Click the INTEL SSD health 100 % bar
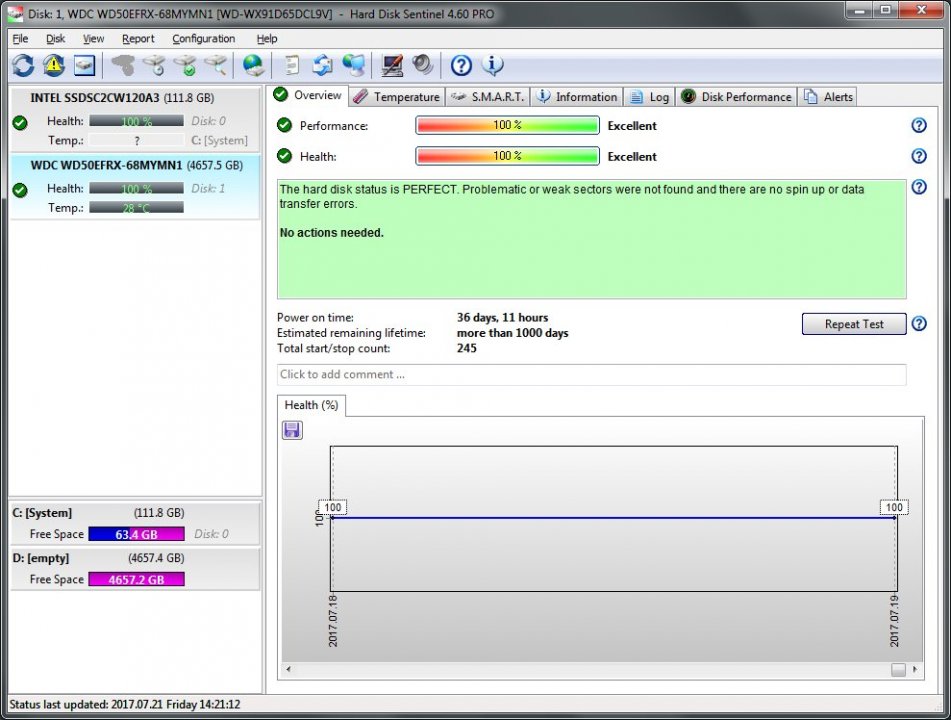Viewport: 951px width, 720px height. [136, 121]
